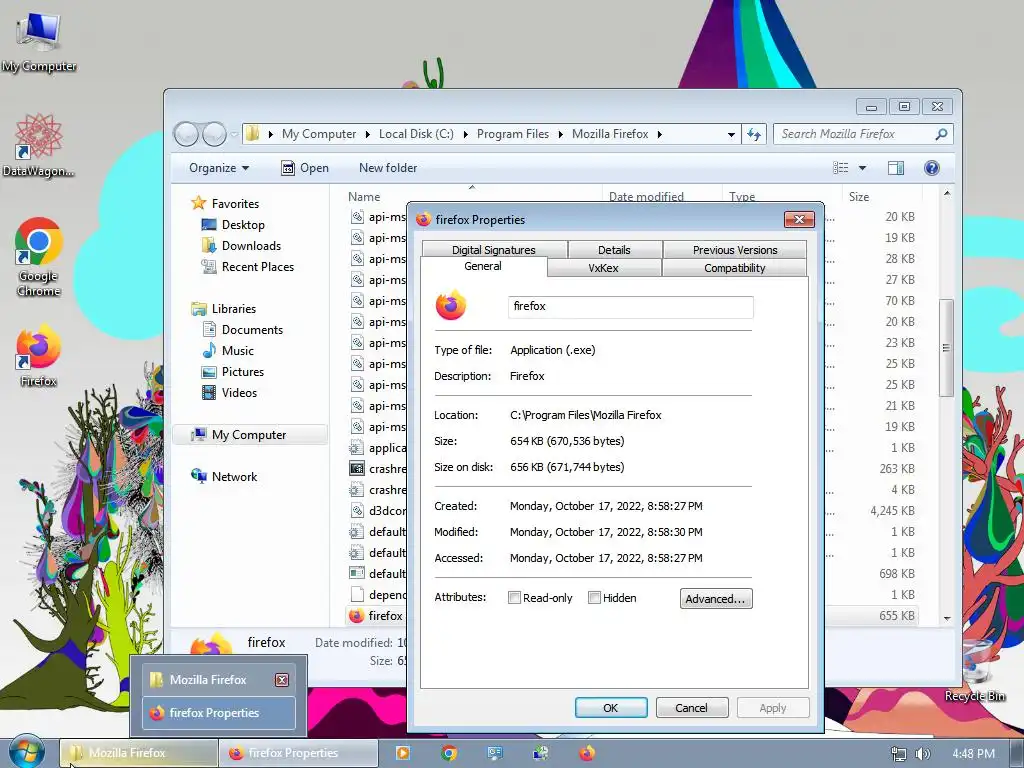Screen dimensions: 1024x768
Task: Select firefox file icon in list
Action: [x=357, y=615]
